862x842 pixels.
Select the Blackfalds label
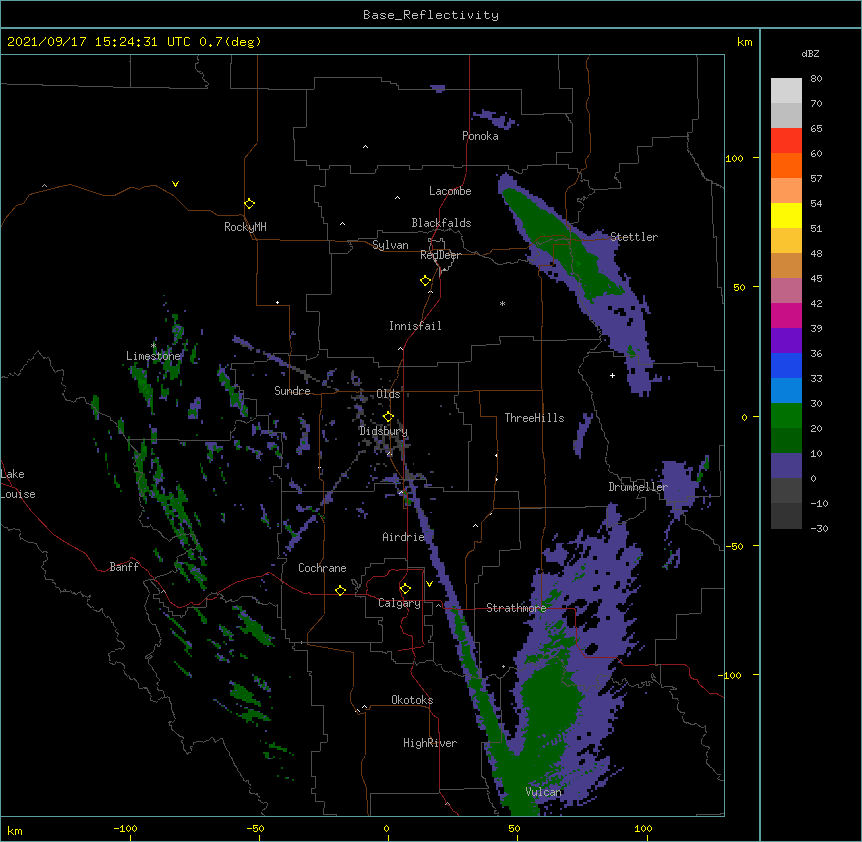tap(441, 223)
